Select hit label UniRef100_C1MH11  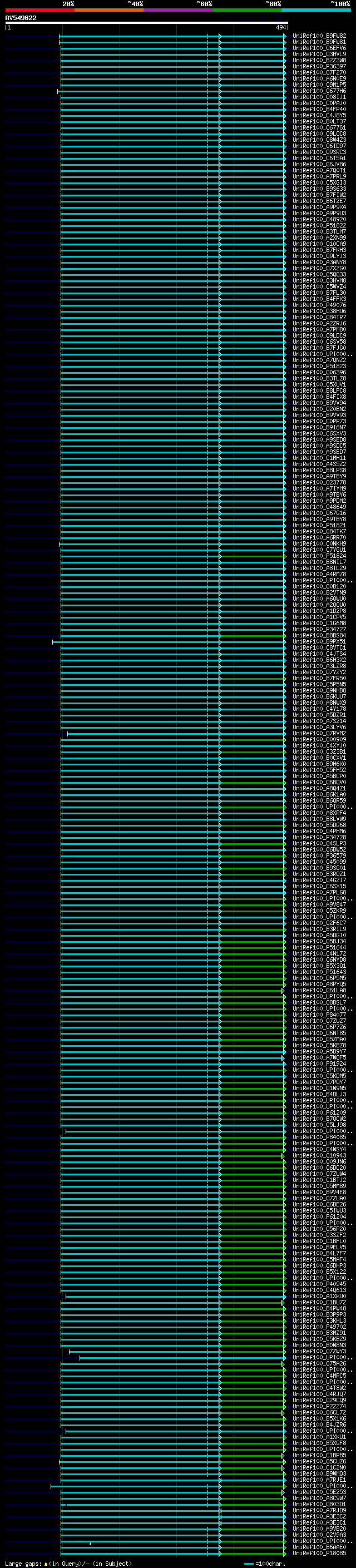pos(319,458)
